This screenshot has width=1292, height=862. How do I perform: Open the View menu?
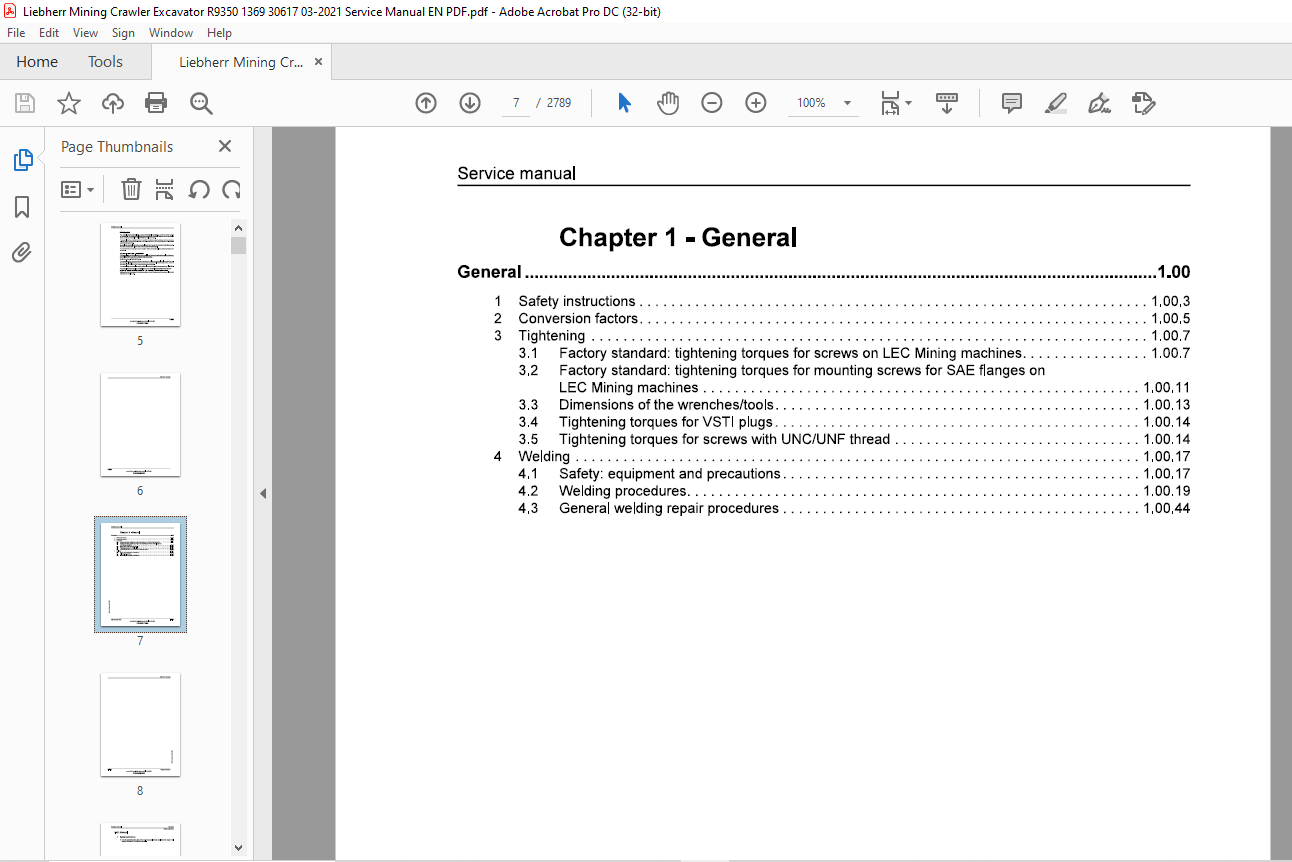[x=85, y=33]
